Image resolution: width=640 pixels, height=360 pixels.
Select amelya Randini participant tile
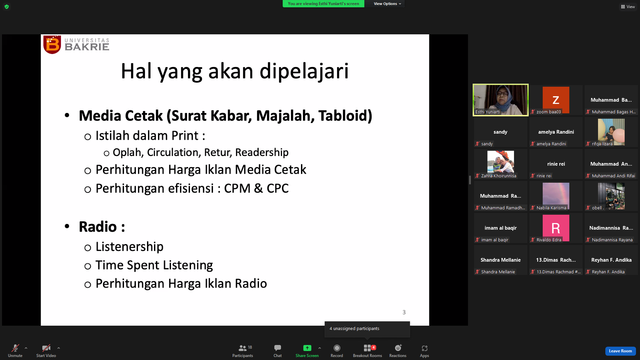click(556, 132)
